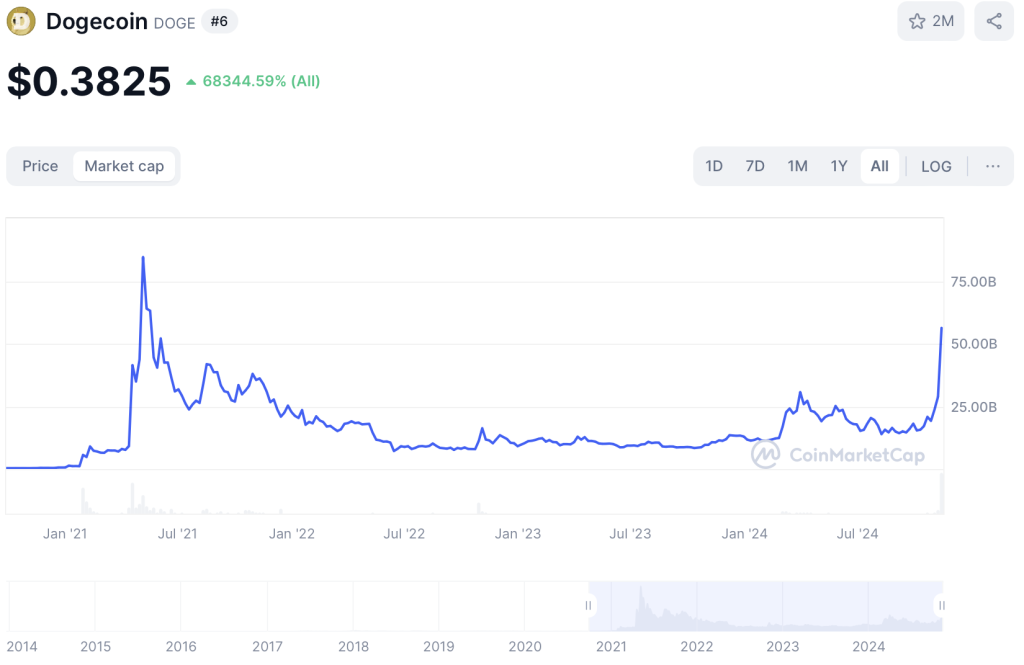Click the 2019 year in navigator
Image resolution: width=1024 pixels, height=665 pixels.
[x=439, y=647]
